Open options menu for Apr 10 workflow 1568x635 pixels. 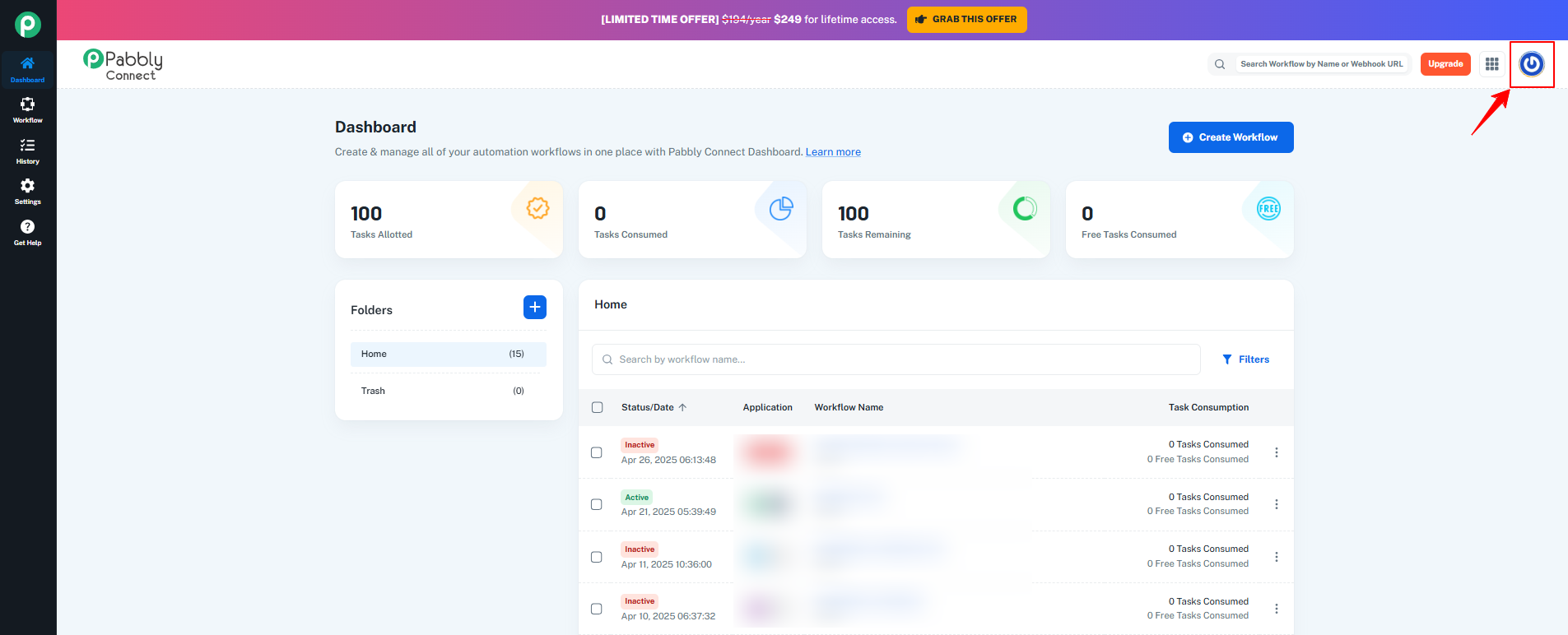point(1277,609)
